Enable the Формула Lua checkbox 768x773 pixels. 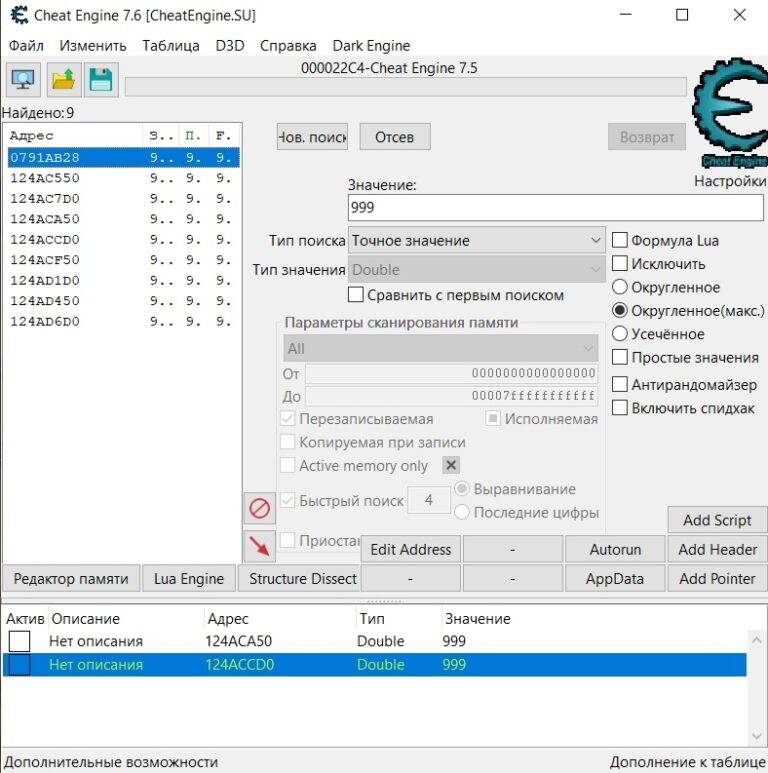[620, 240]
